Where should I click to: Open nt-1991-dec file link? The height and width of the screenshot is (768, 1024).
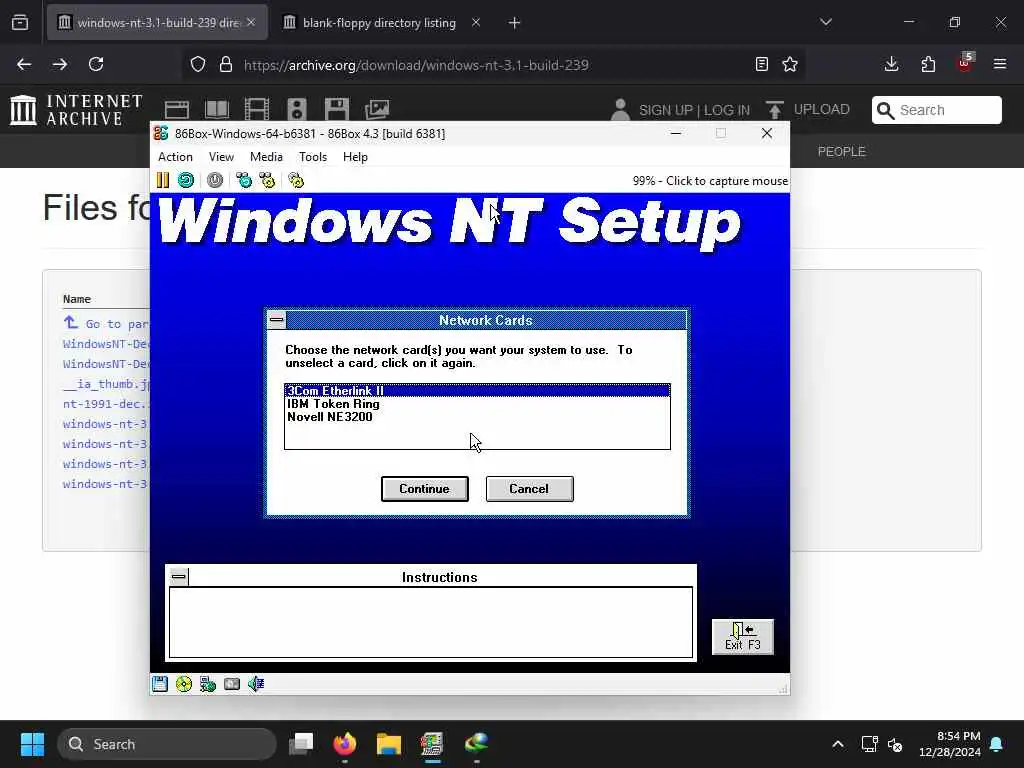coord(106,404)
